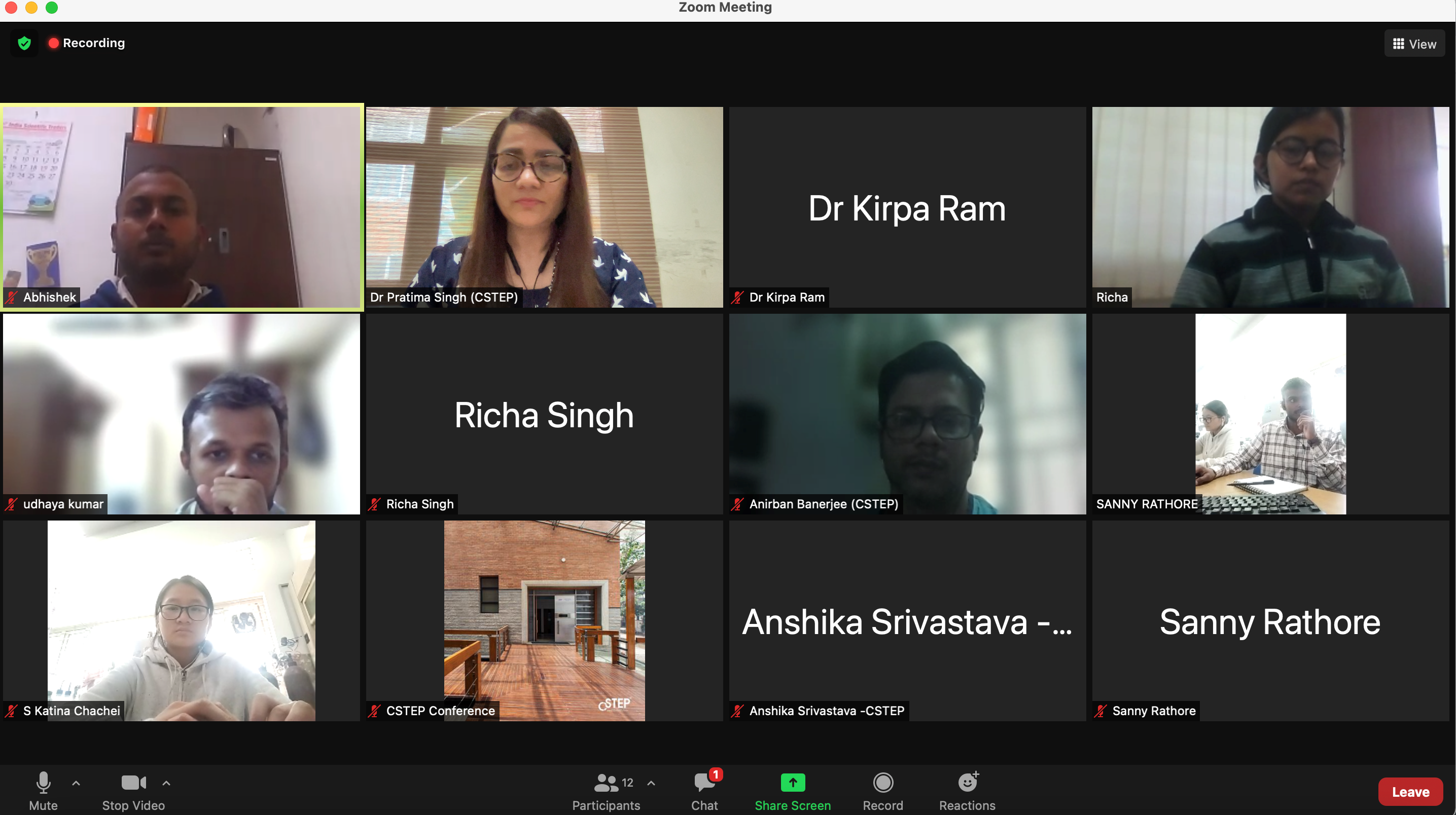
Task: Click the green Share Screen icon
Action: point(793,783)
